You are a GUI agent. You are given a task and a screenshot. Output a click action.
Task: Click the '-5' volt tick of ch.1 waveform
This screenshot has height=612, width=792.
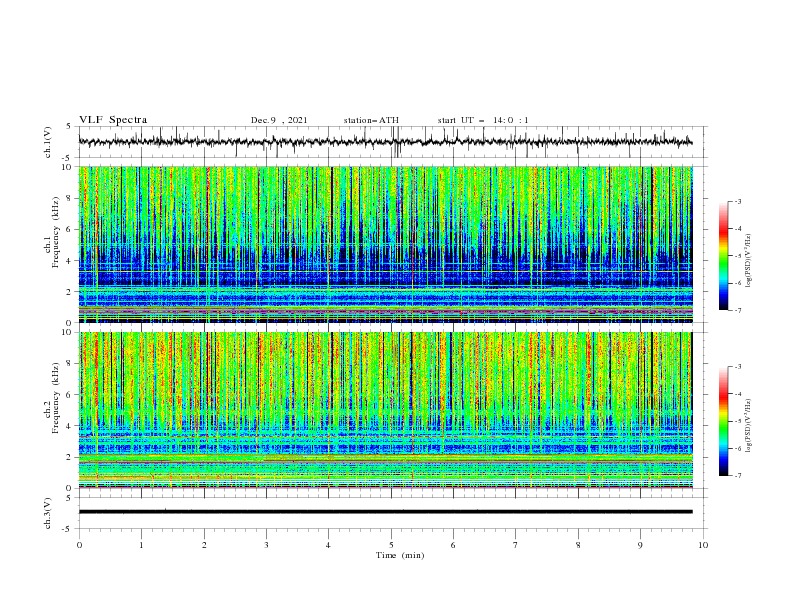click(x=67, y=158)
